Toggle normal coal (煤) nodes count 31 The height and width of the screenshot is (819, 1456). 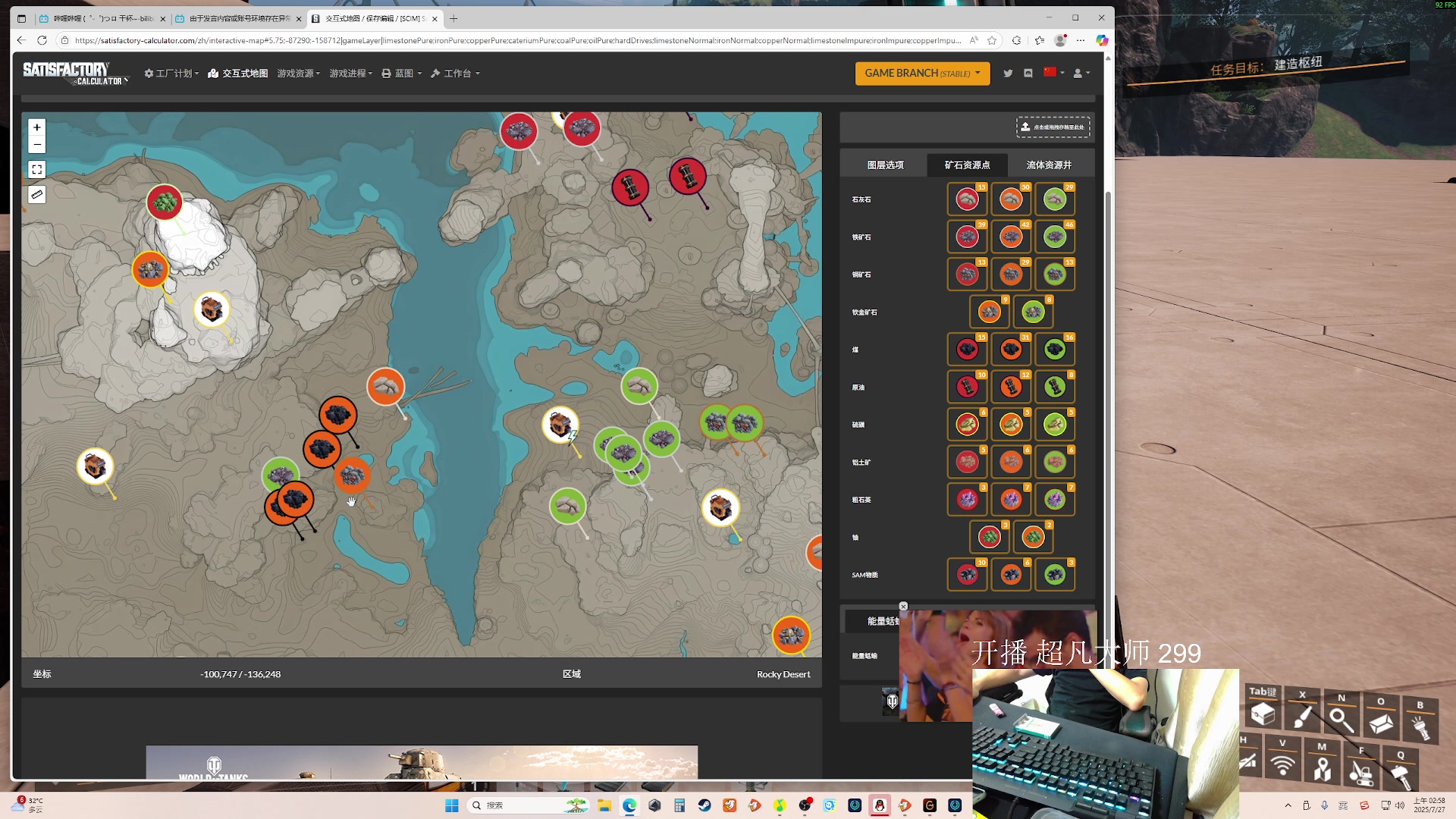click(1011, 350)
